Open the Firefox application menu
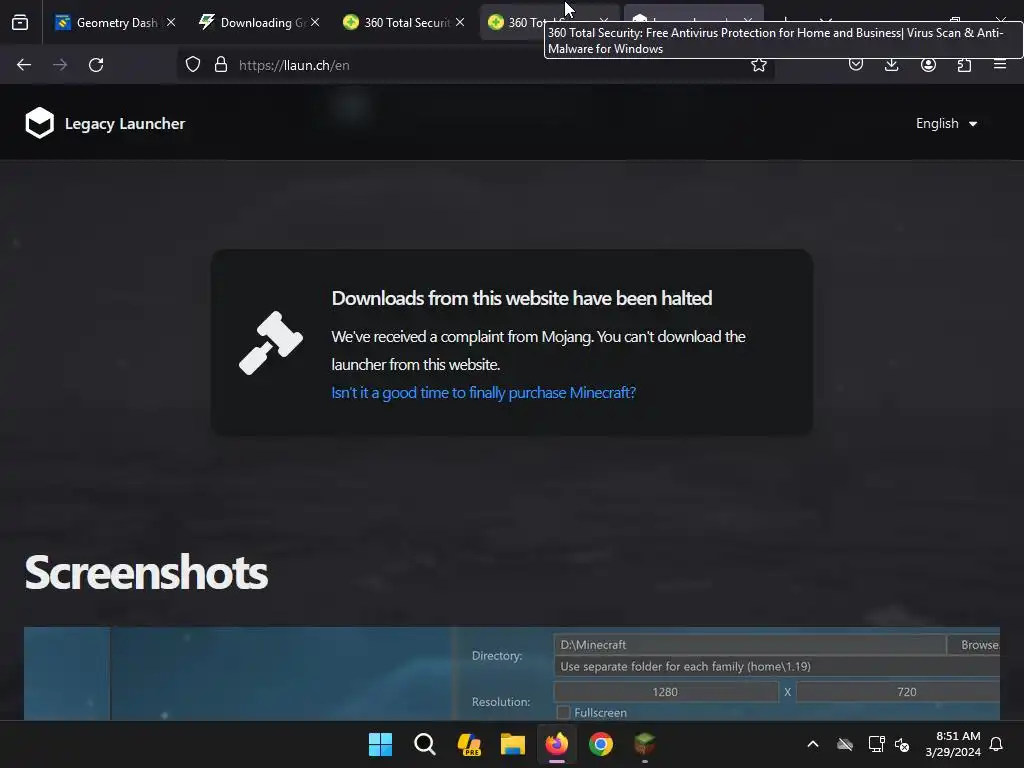This screenshot has height=768, width=1024. pyautogui.click(x=1000, y=65)
